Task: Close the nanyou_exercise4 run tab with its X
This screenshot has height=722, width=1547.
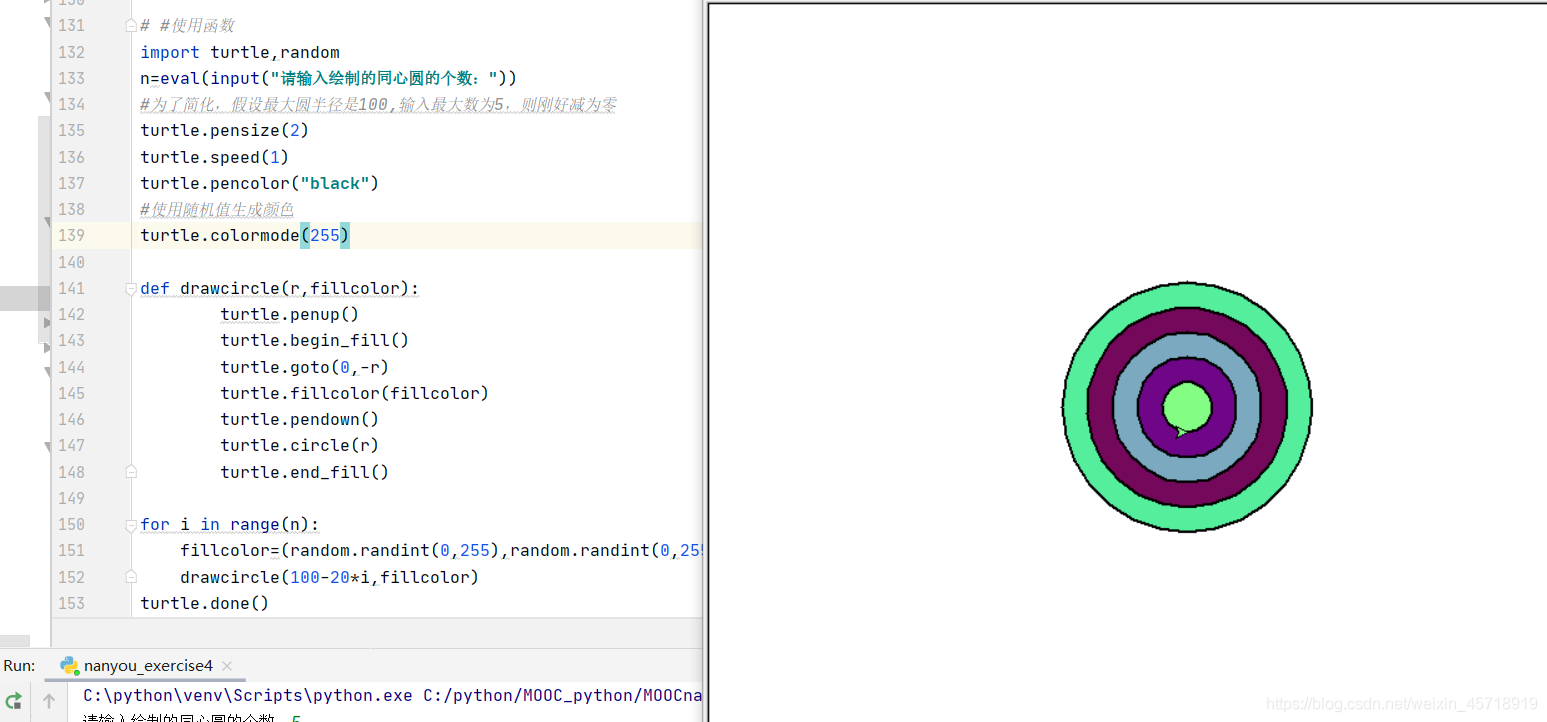Action: pyautogui.click(x=226, y=664)
